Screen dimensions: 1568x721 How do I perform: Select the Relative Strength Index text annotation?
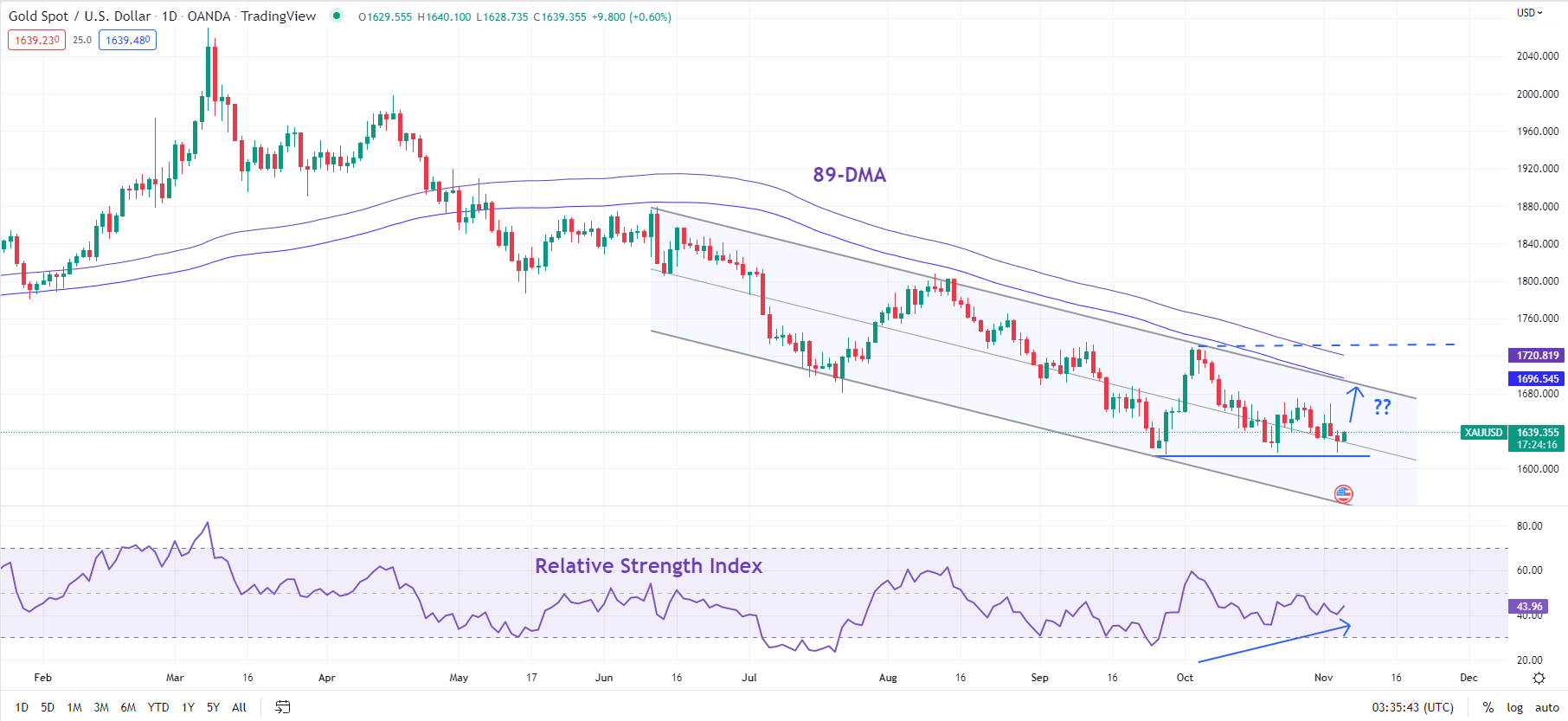[x=648, y=566]
